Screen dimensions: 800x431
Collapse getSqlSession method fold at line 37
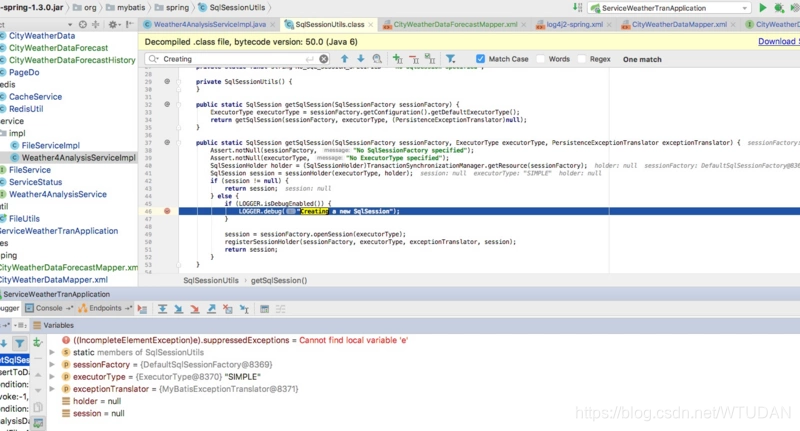(179, 143)
